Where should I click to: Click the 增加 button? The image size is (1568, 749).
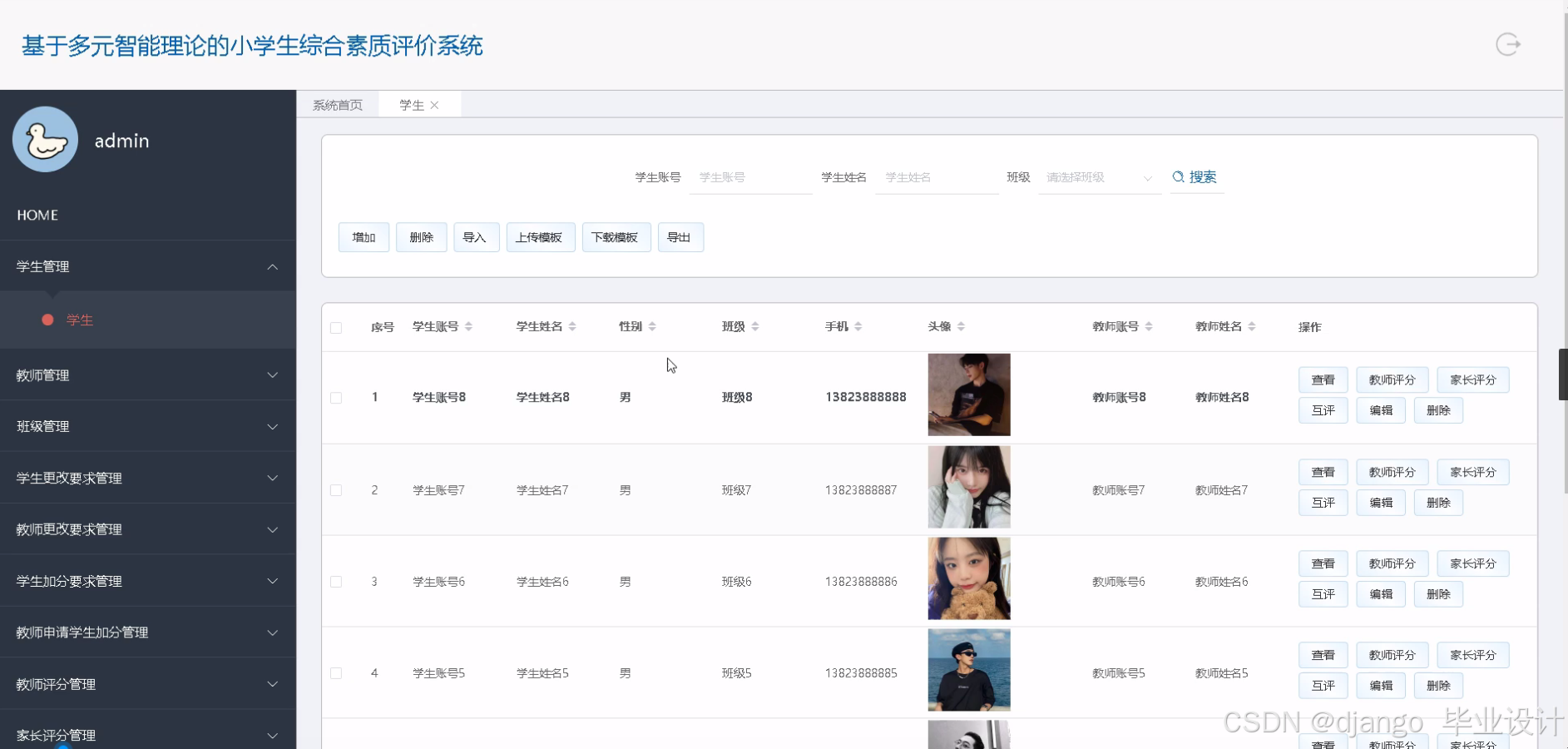[x=364, y=237]
